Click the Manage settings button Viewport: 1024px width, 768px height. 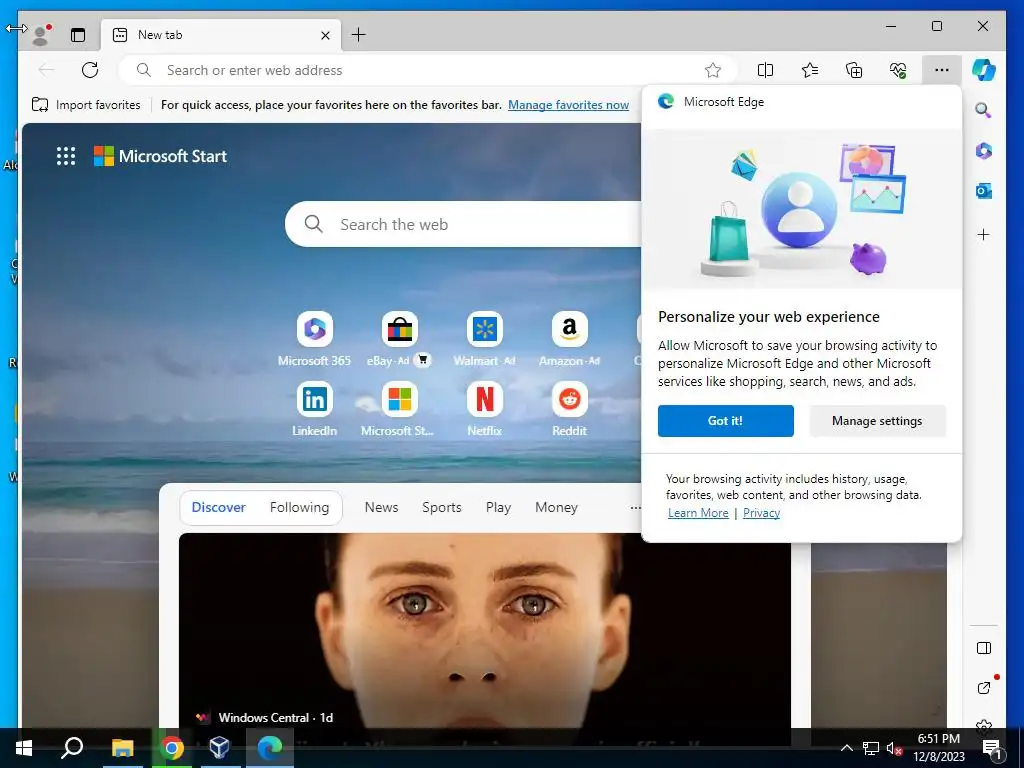877,421
